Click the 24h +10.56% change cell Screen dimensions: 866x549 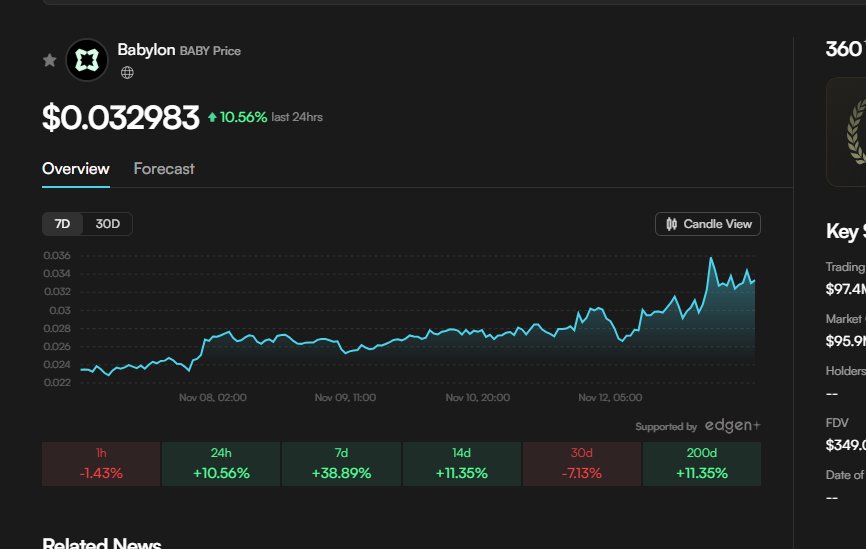[x=221, y=464]
